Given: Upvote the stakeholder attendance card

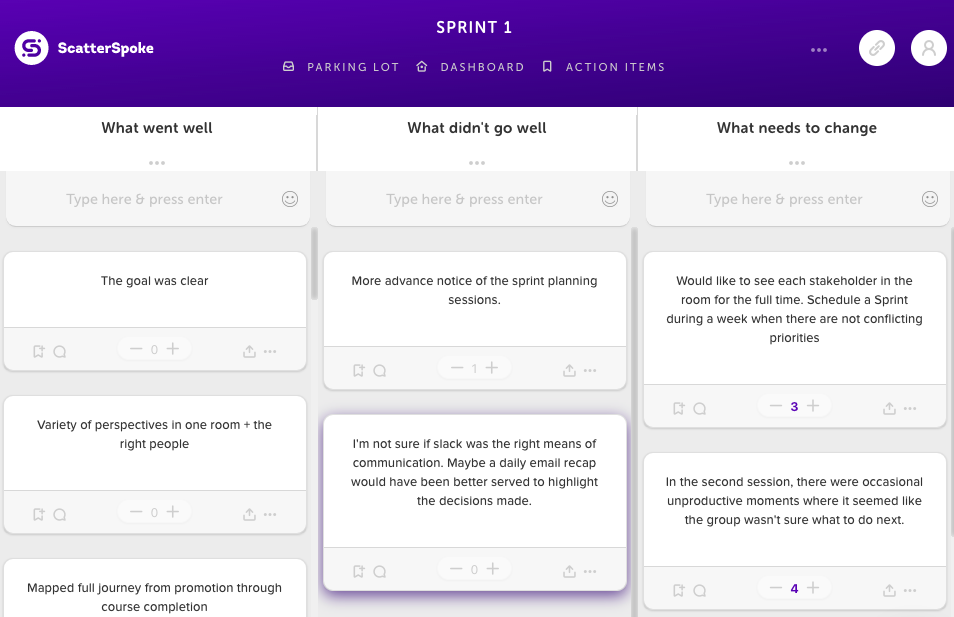Looking at the screenshot, I should click(813, 406).
